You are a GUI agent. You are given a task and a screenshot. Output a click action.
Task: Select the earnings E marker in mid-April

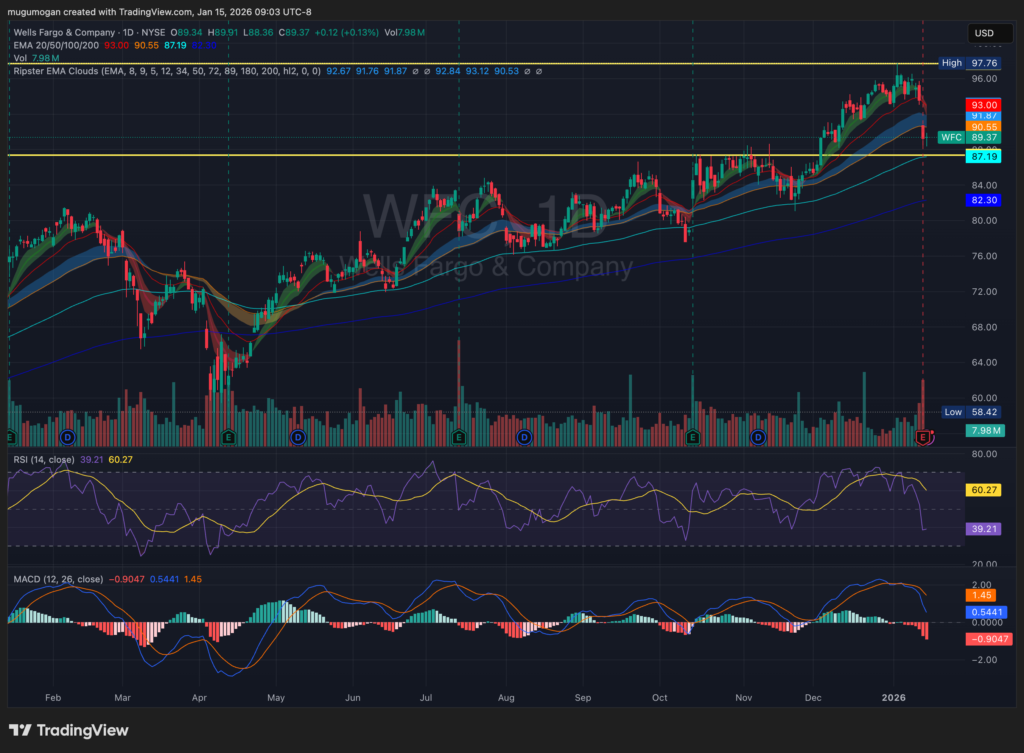click(229, 437)
